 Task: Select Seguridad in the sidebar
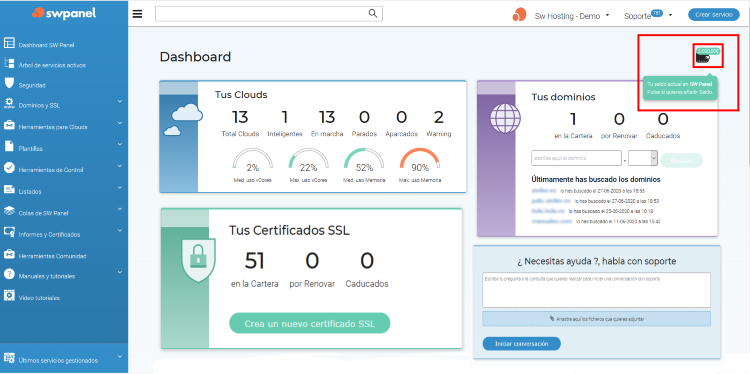point(32,86)
